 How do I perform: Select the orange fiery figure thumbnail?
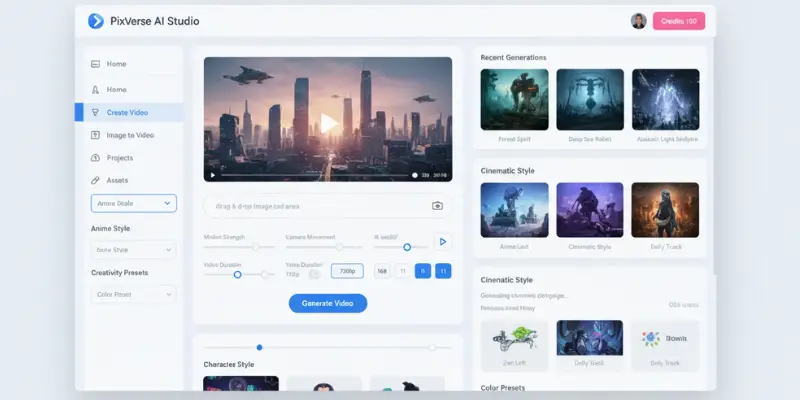pos(665,210)
